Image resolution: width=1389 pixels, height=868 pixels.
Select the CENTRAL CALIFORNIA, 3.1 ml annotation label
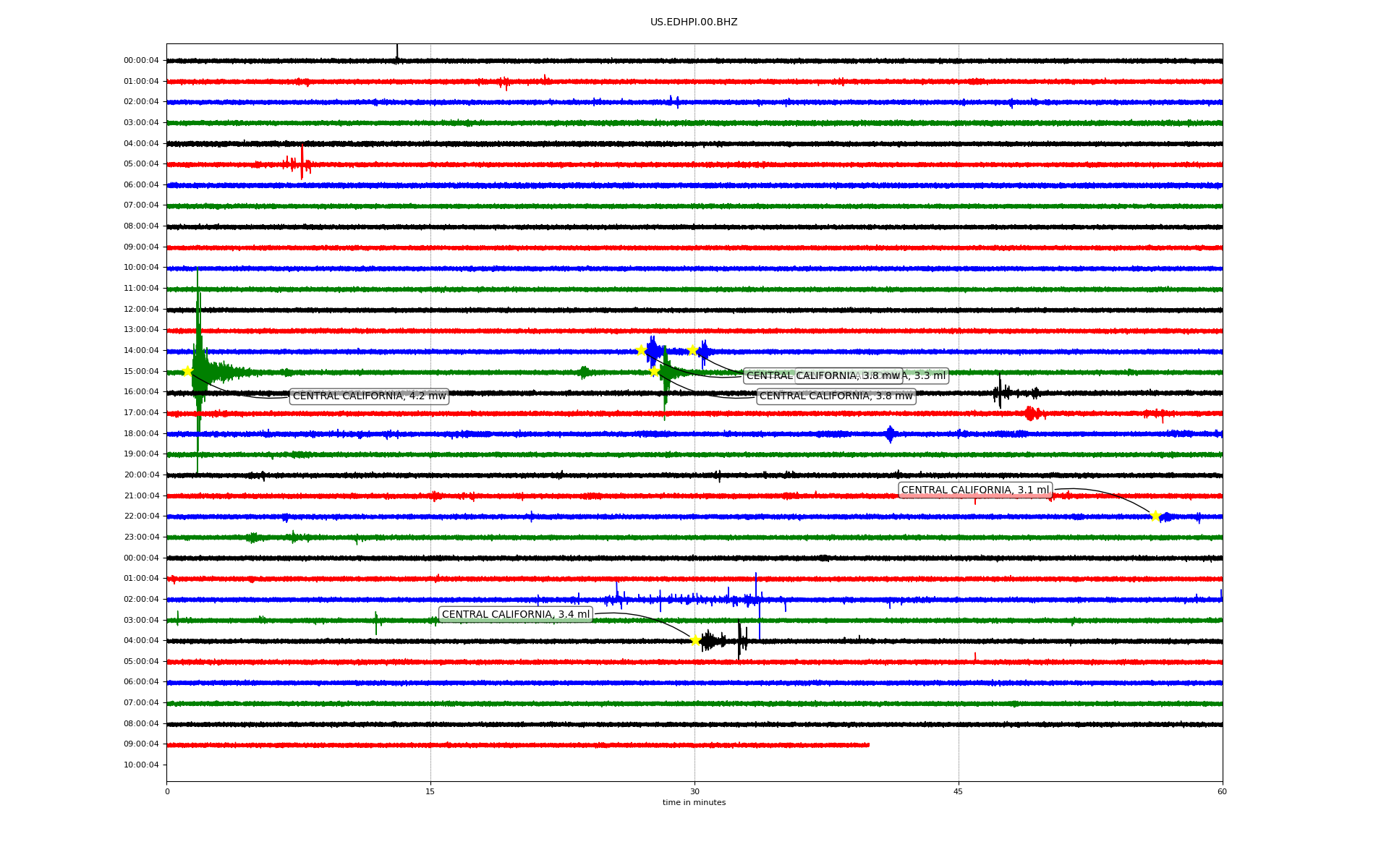[x=974, y=490]
